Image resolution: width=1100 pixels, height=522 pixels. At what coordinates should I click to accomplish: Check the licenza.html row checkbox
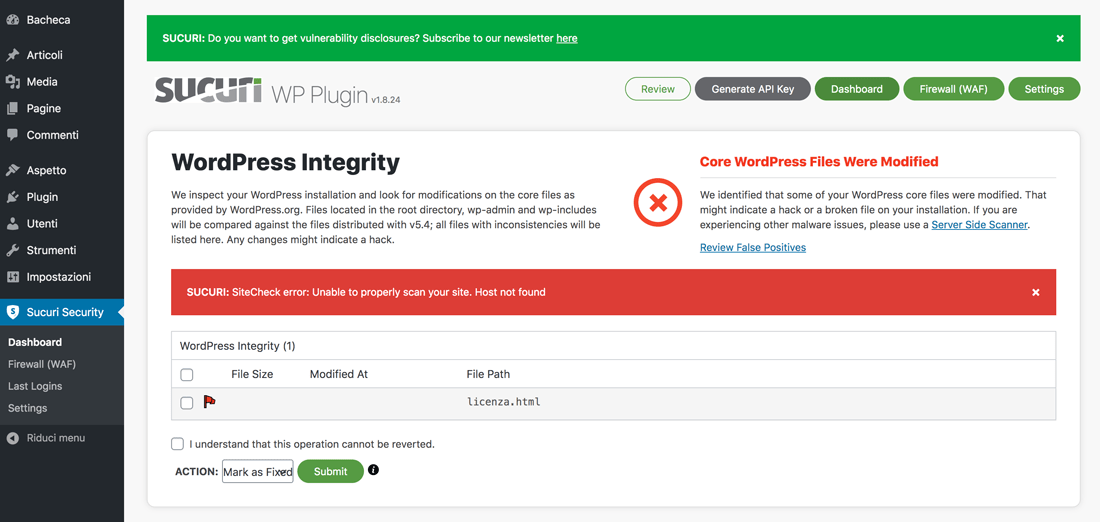point(187,403)
